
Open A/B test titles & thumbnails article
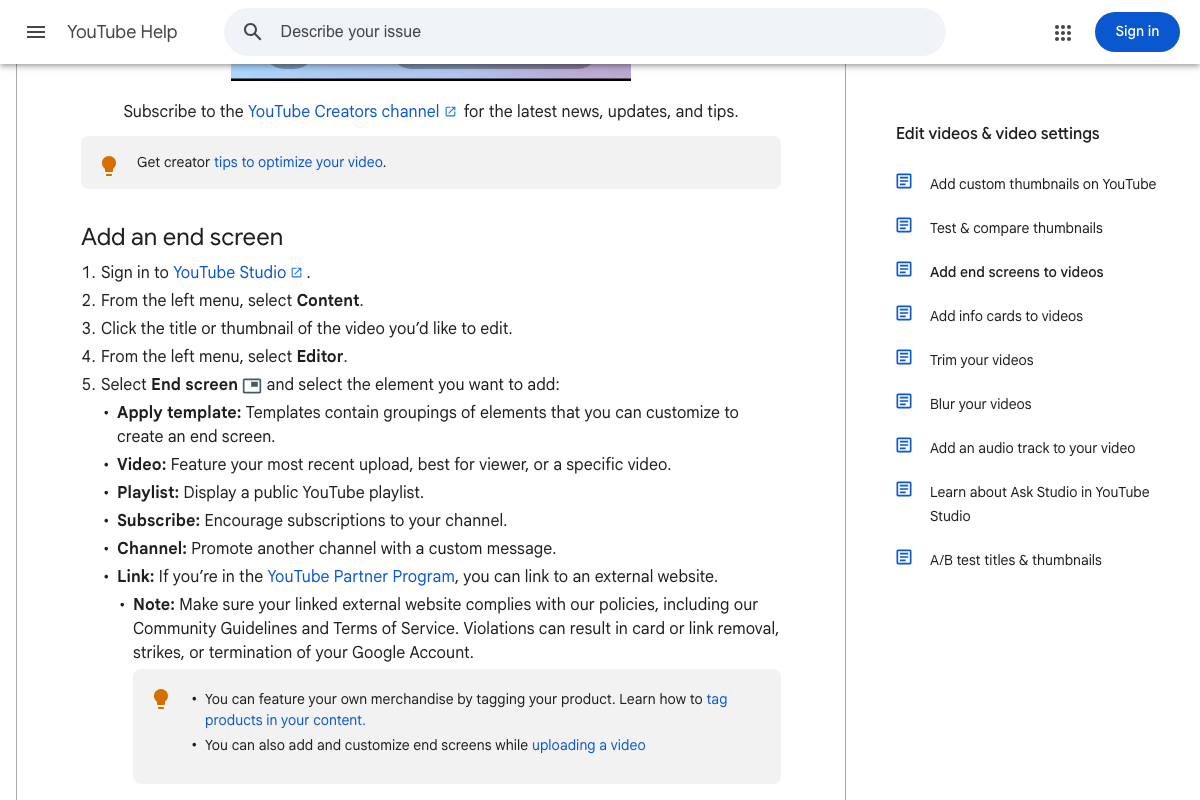1015,560
